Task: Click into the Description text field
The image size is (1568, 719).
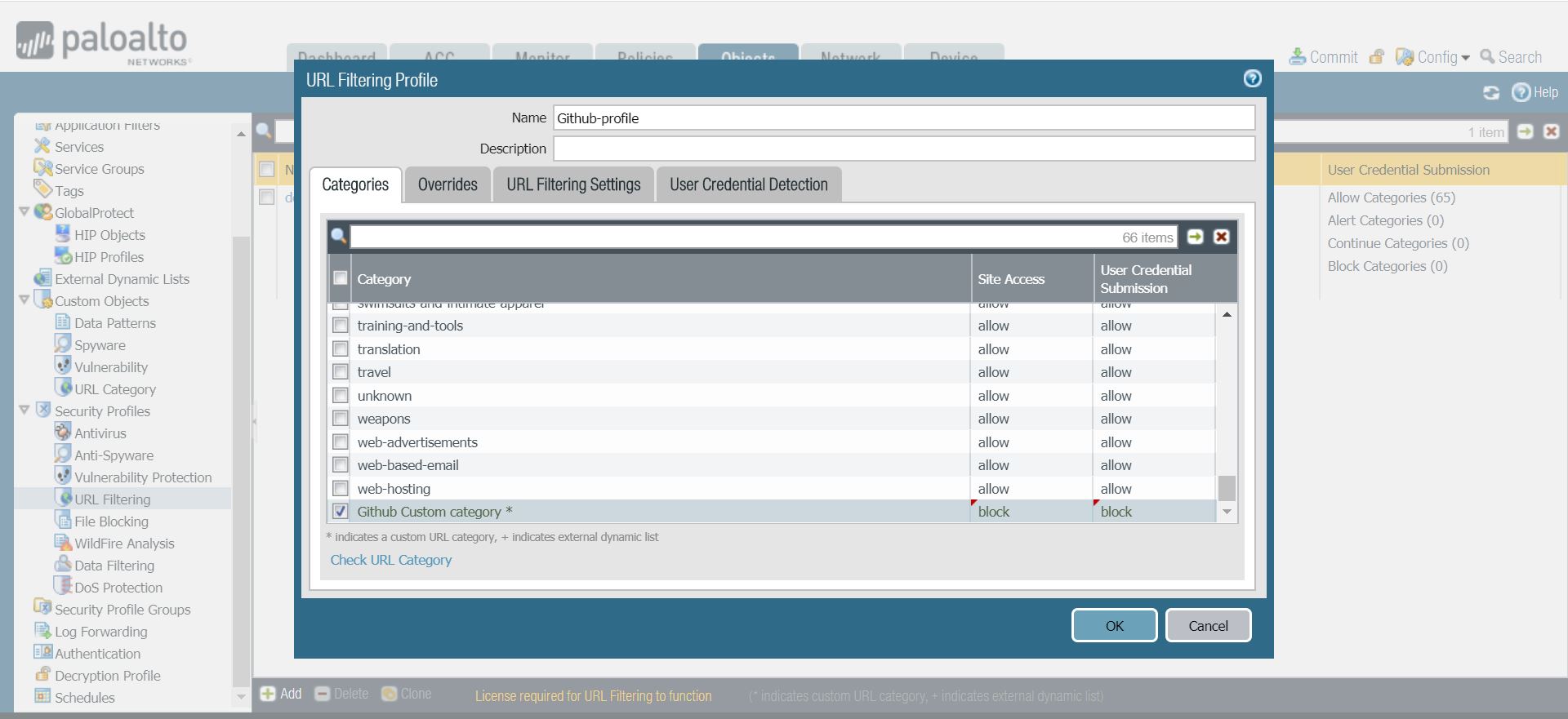Action: [903, 149]
